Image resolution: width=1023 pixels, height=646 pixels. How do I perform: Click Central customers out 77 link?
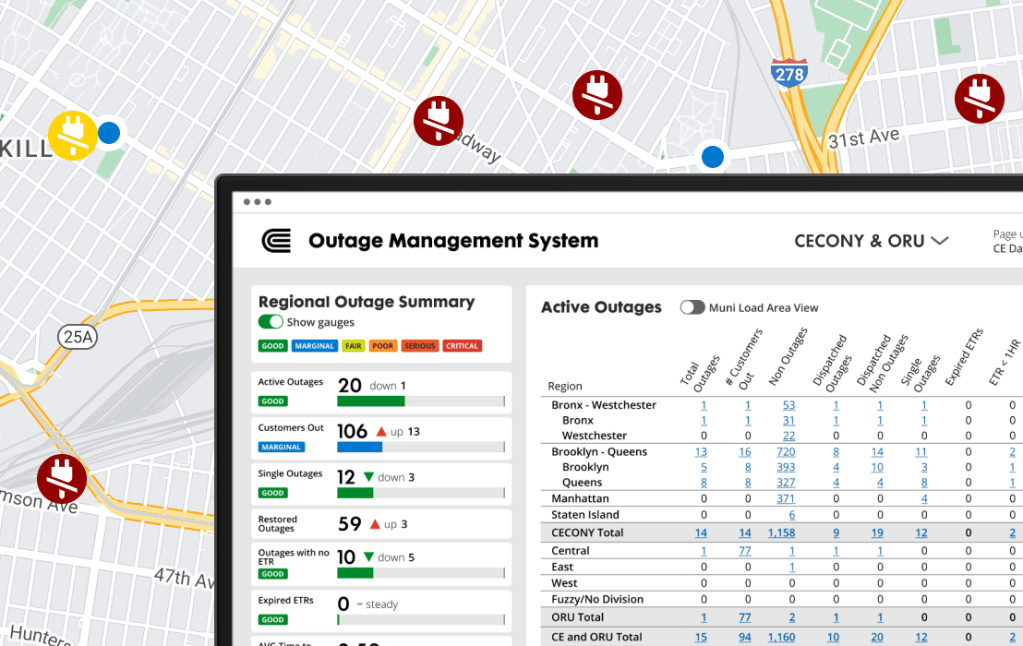tap(745, 551)
